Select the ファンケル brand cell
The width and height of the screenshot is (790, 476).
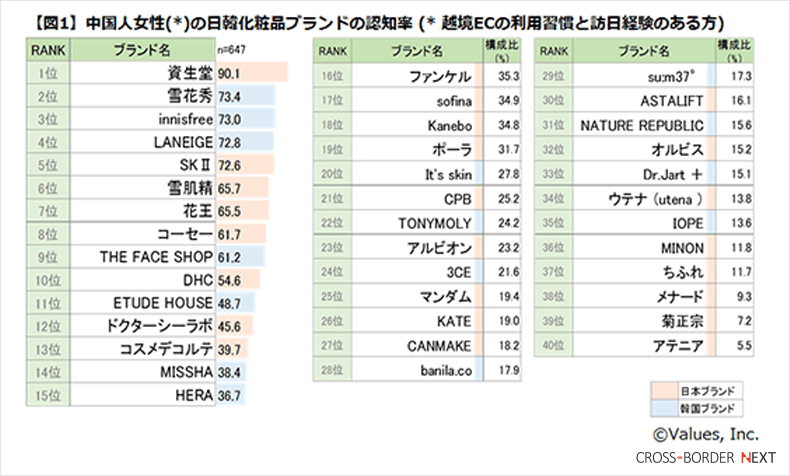coord(417,76)
